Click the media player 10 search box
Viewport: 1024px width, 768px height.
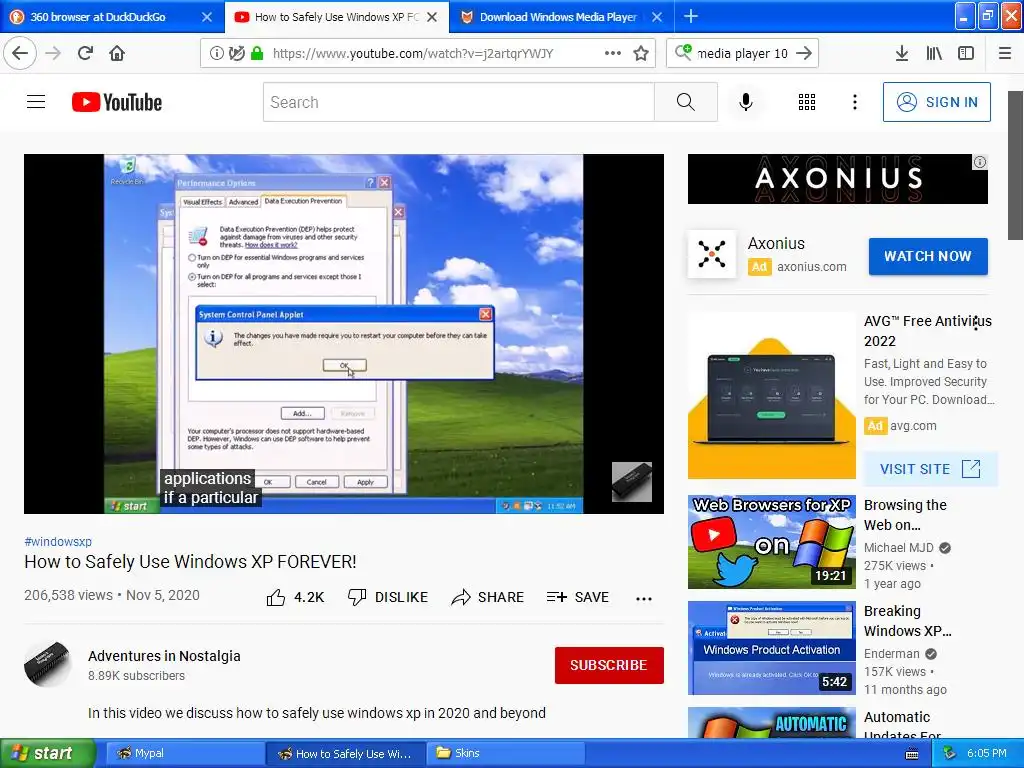tap(742, 54)
